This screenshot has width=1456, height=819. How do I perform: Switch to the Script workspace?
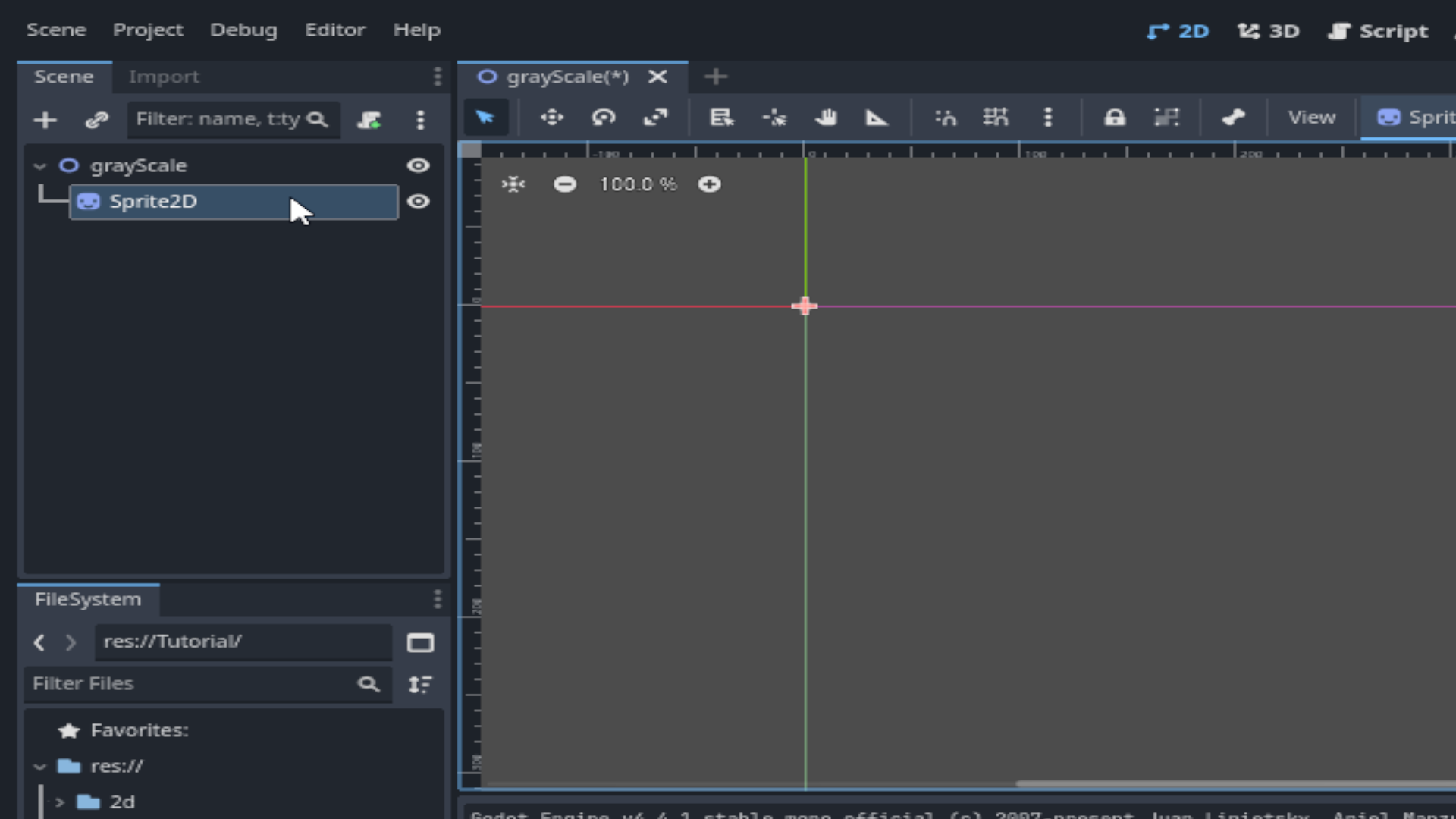point(1378,31)
